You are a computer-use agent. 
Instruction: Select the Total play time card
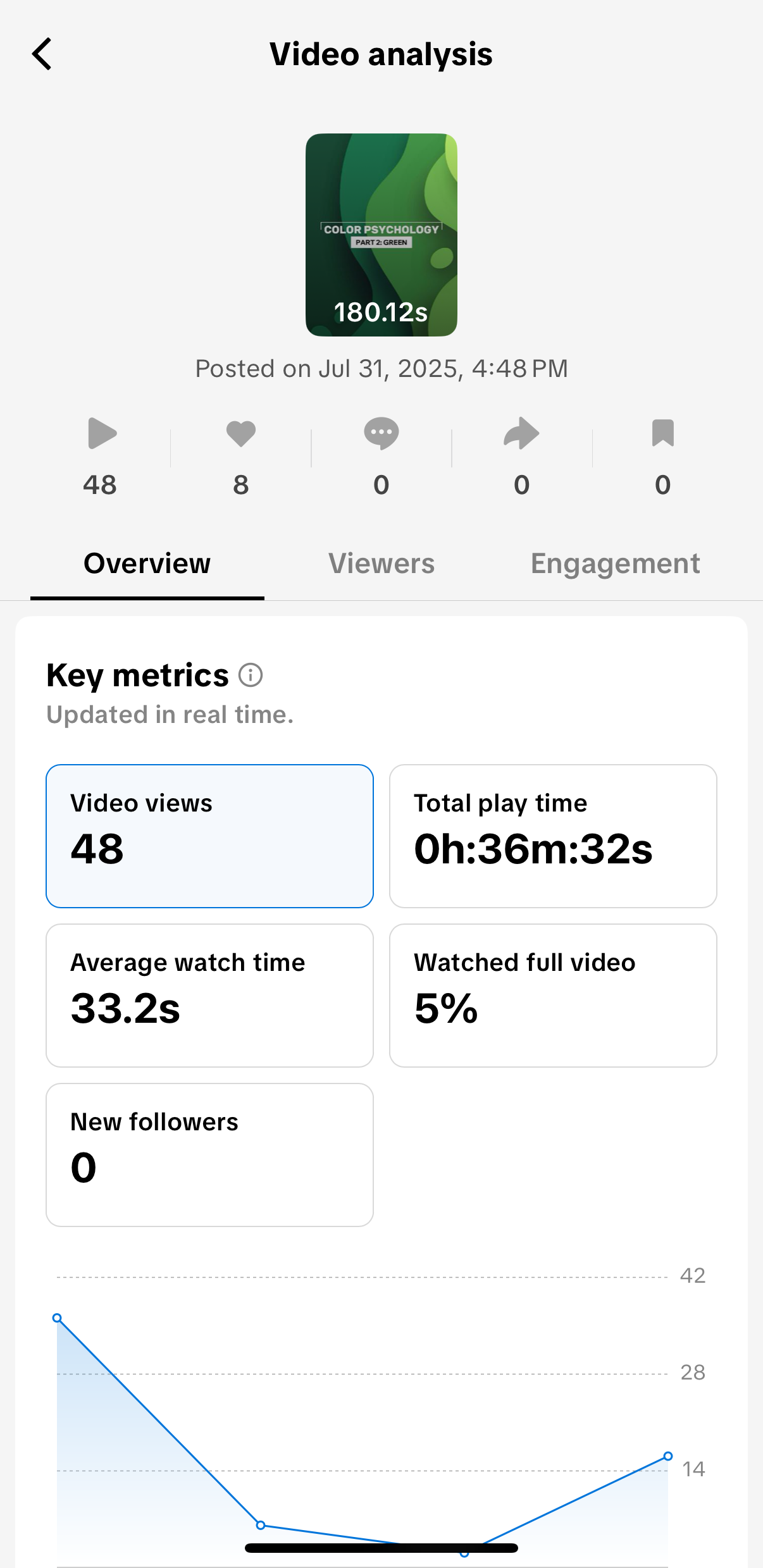click(553, 836)
